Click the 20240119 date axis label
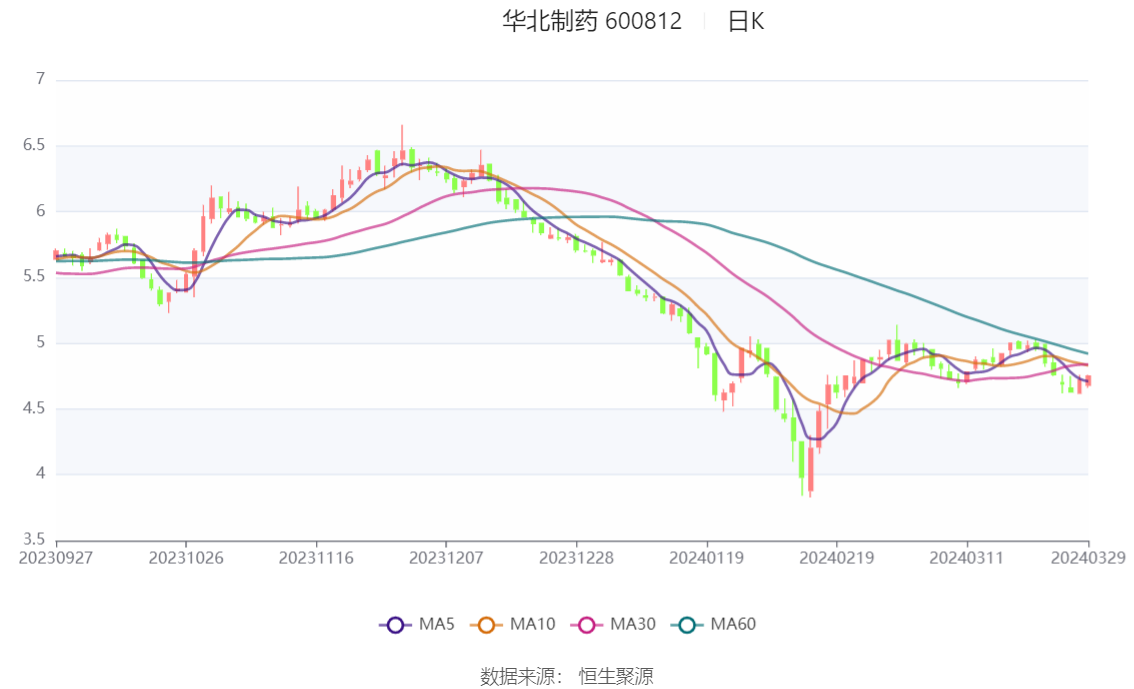The width and height of the screenshot is (1134, 689). [x=706, y=556]
